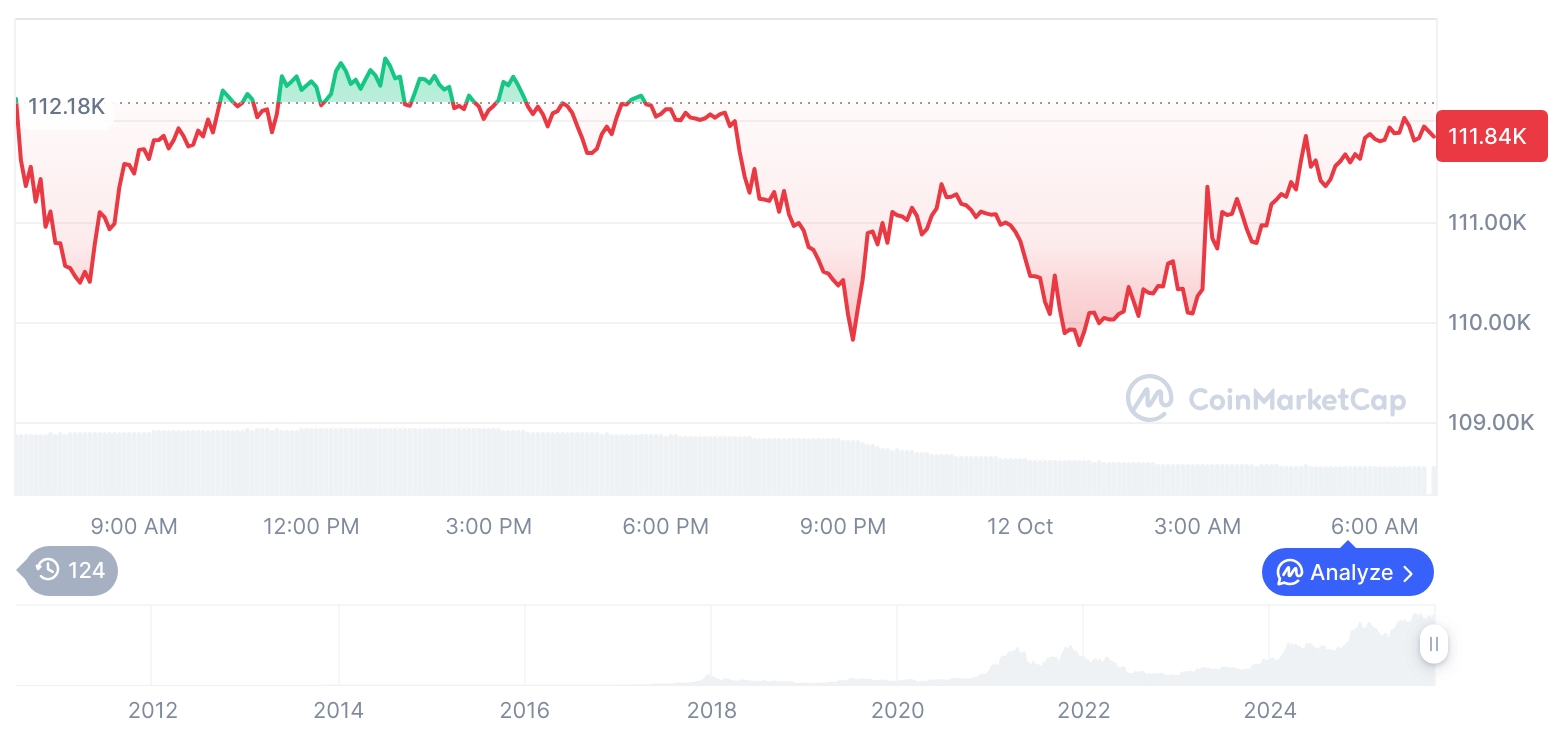Image resolution: width=1566 pixels, height=732 pixels.
Task: Open the Analyze chart assistant
Action: [x=1347, y=573]
